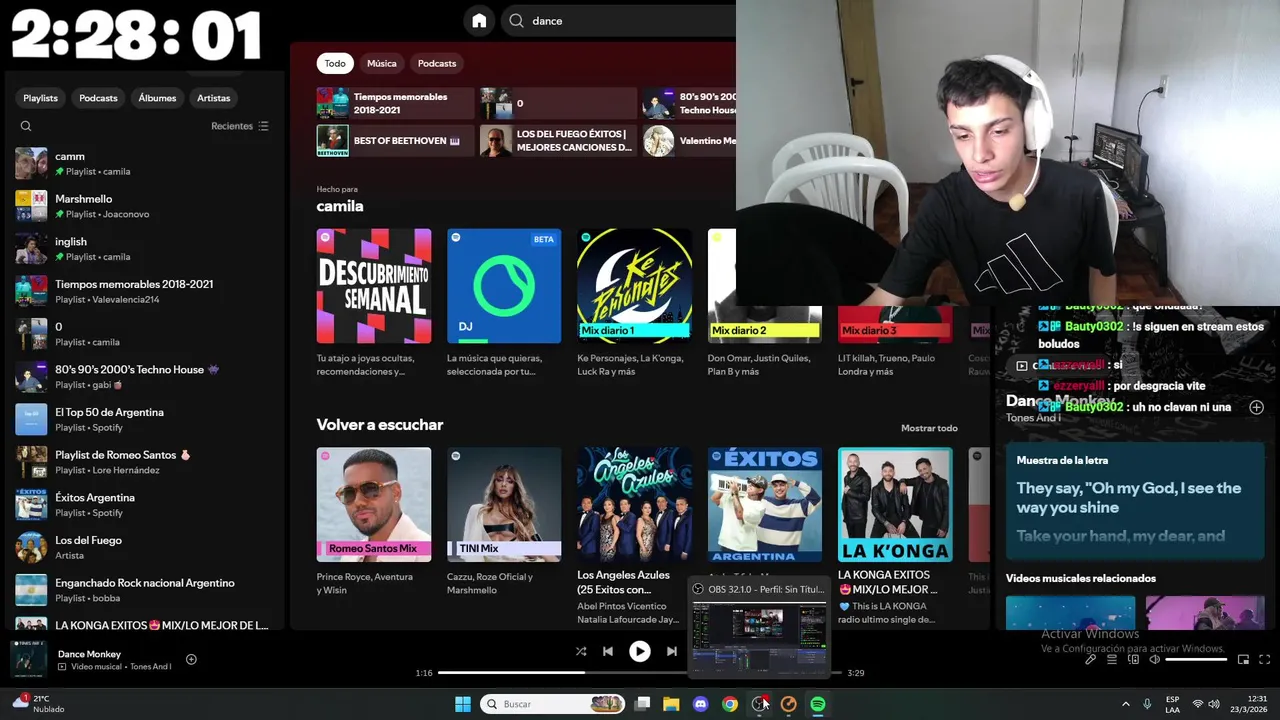This screenshot has width=1280, height=720.
Task: Click Mostrar todo link
Action: tap(929, 428)
